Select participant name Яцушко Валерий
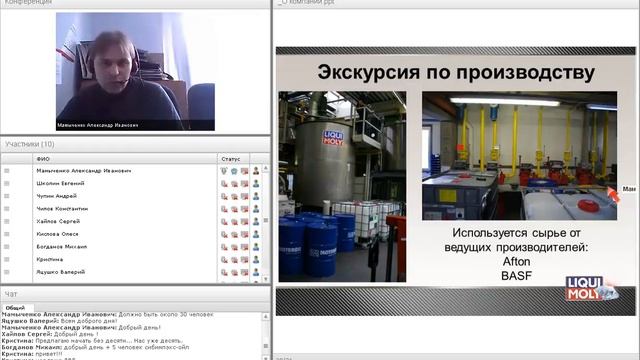This screenshot has height=360, width=640. point(60,272)
